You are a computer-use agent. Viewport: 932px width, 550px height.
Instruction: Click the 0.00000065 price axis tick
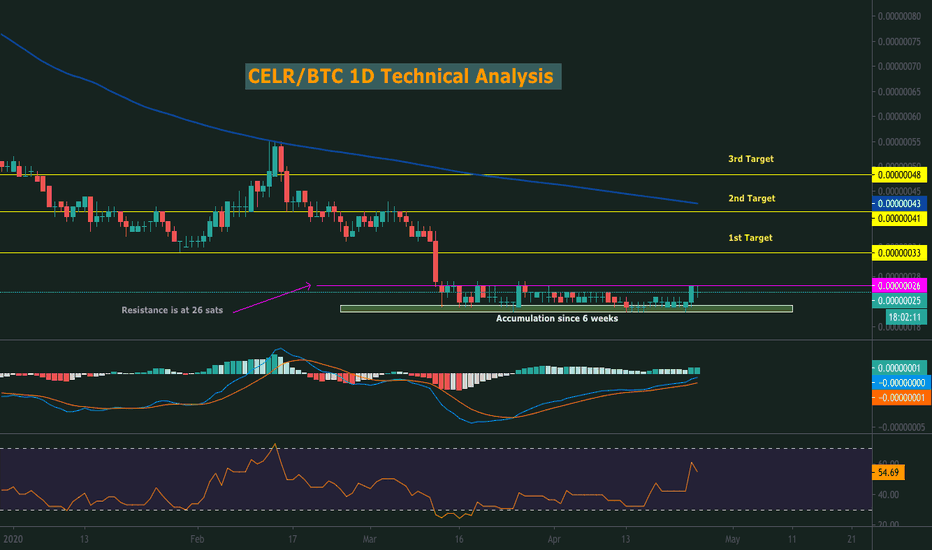(899, 92)
